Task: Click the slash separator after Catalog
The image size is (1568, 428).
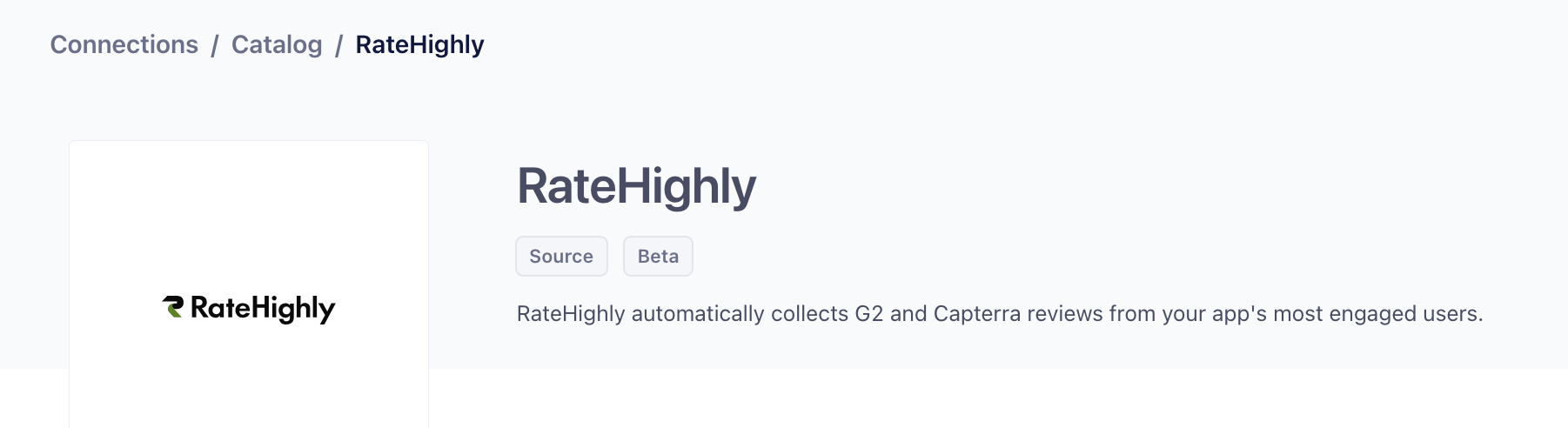Action: tap(339, 45)
